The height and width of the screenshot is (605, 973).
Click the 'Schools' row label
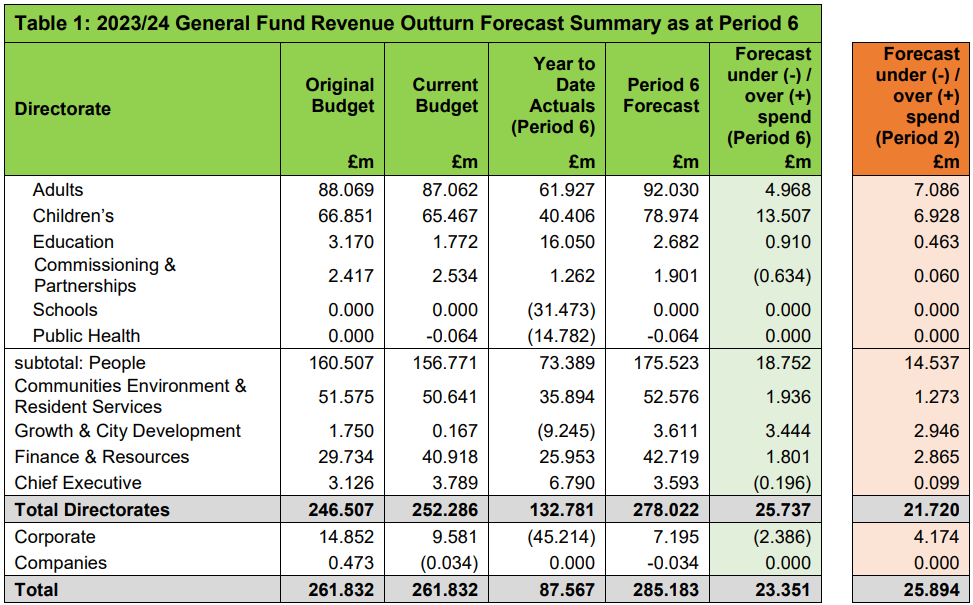click(x=65, y=310)
